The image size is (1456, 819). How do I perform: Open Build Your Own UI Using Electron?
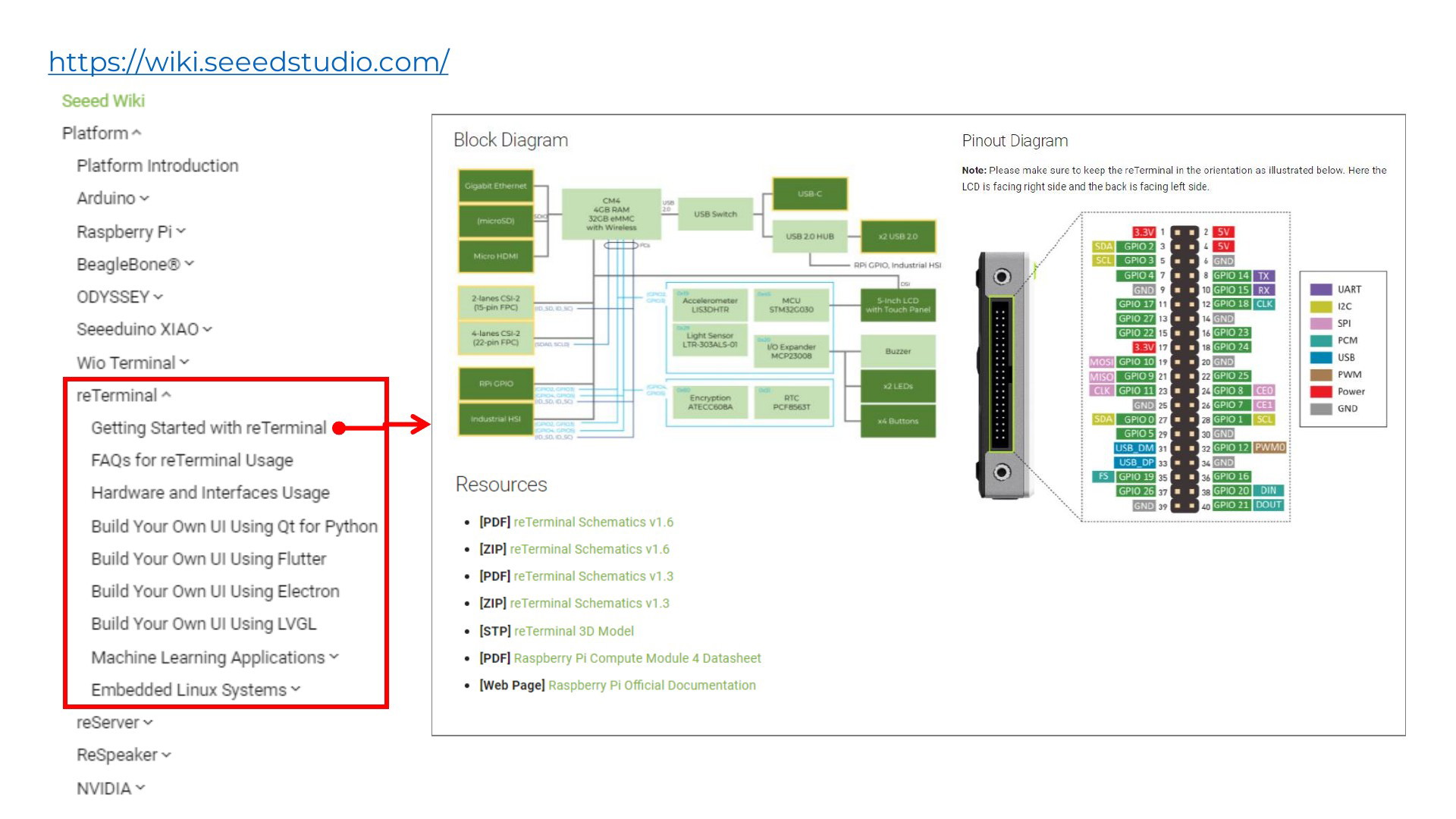tap(215, 591)
